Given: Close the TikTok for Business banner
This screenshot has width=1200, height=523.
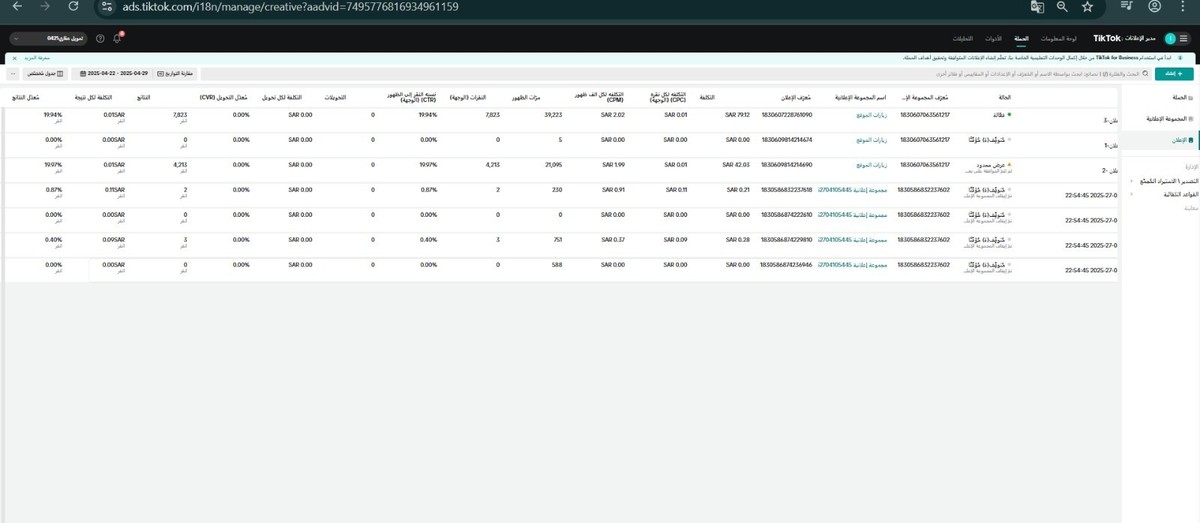Looking at the screenshot, I should (x=14, y=59).
